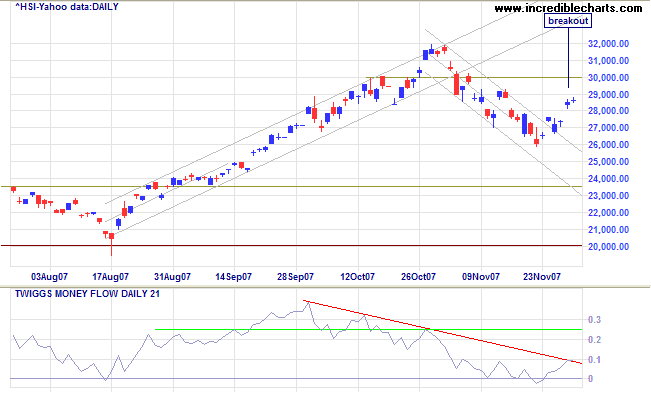Viewport: 651px width, 395px height.
Task: Click the 30,000.00 price axis label
Action: tap(609, 78)
